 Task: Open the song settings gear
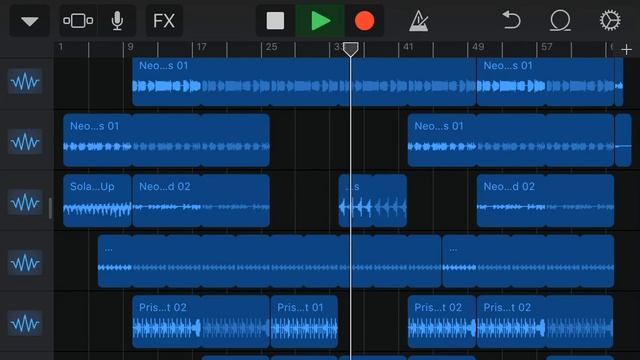tap(610, 20)
